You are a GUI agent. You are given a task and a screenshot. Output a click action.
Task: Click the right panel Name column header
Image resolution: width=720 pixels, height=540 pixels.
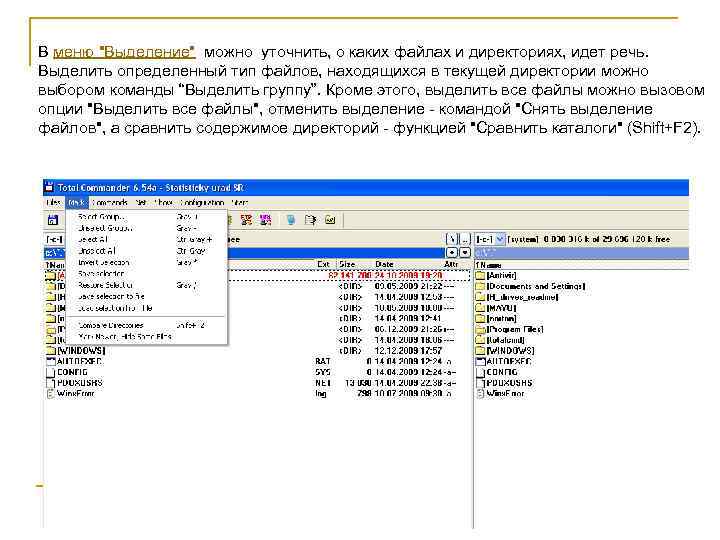click(x=488, y=265)
